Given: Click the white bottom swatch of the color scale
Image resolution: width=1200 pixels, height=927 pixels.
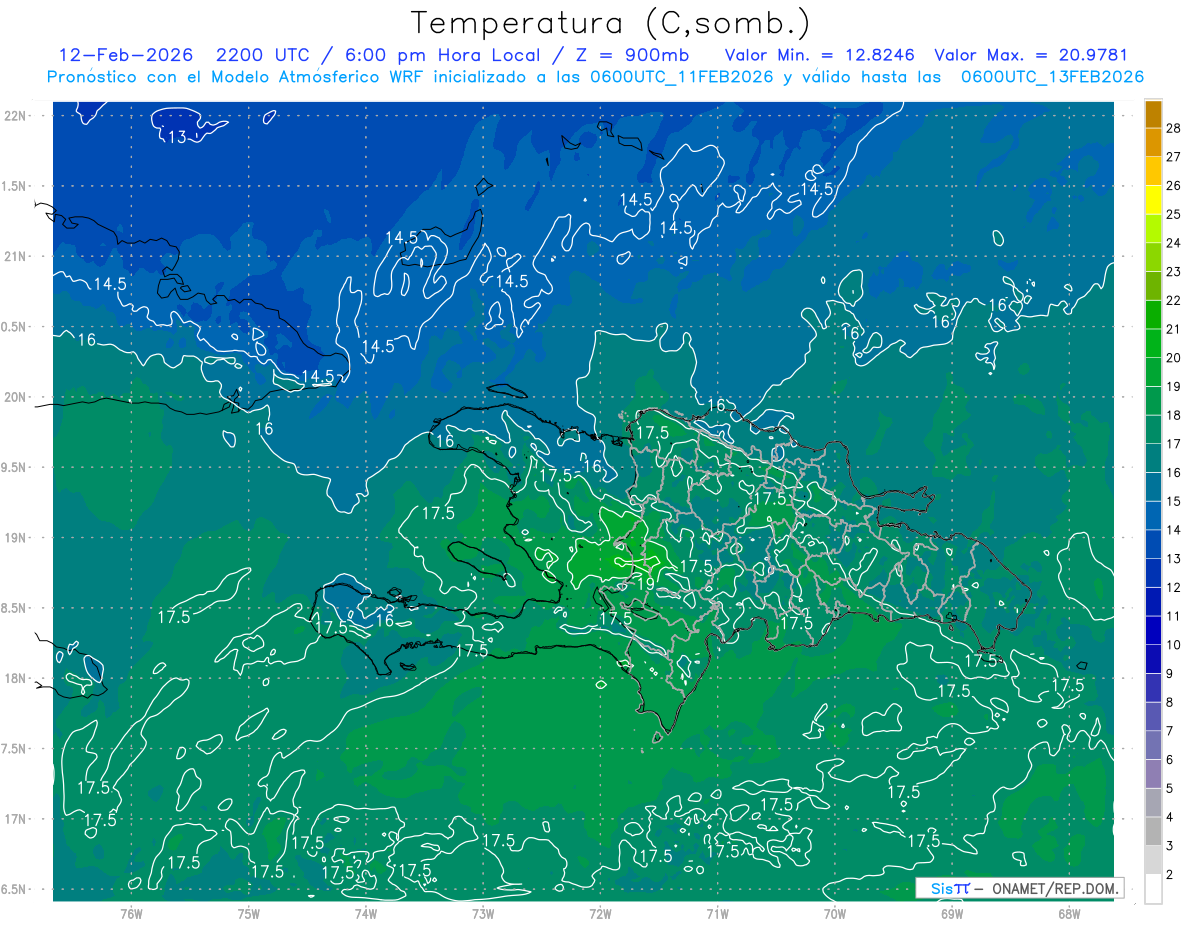Looking at the screenshot, I should (1153, 889).
